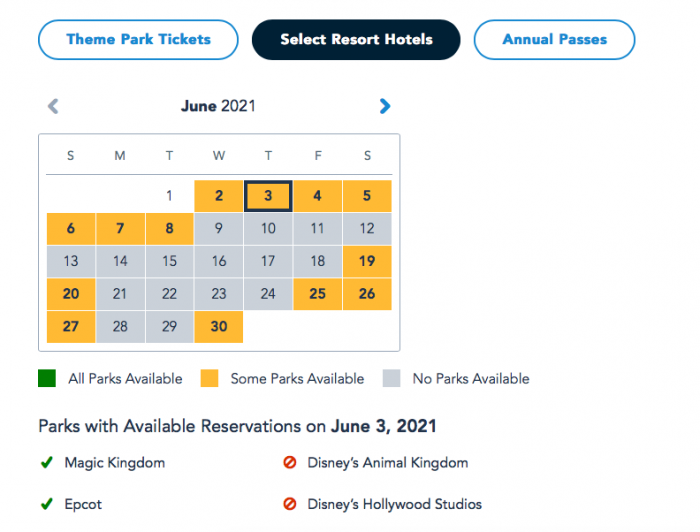Screen dimensions: 700x532
Task: Click yellow Some Parks Available swatch
Action: click(209, 379)
